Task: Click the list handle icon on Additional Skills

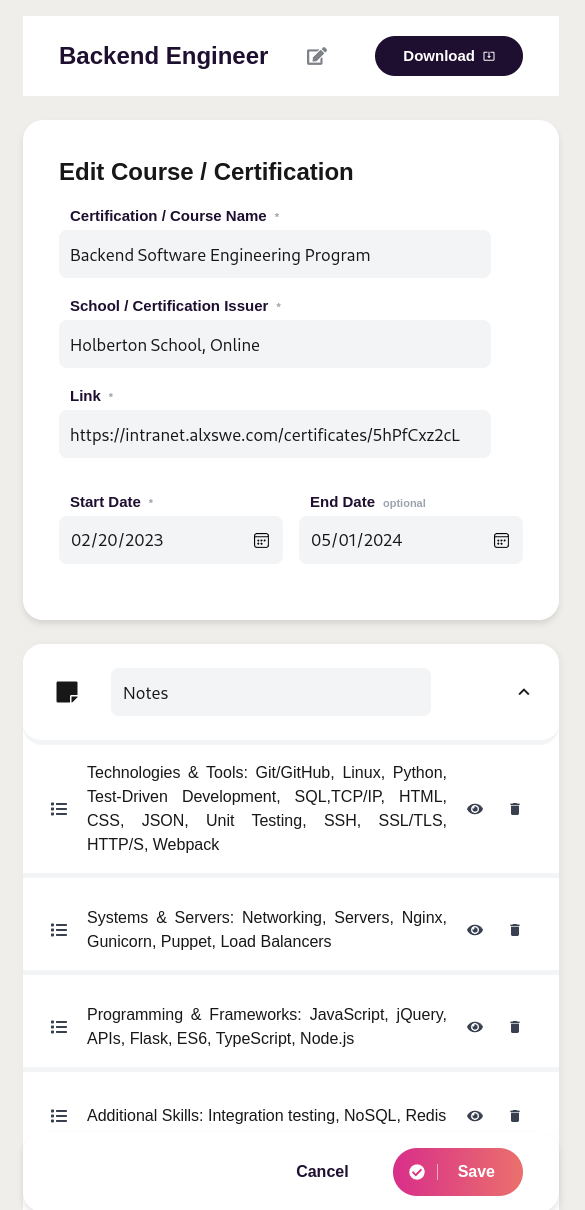Action: coord(59,1116)
